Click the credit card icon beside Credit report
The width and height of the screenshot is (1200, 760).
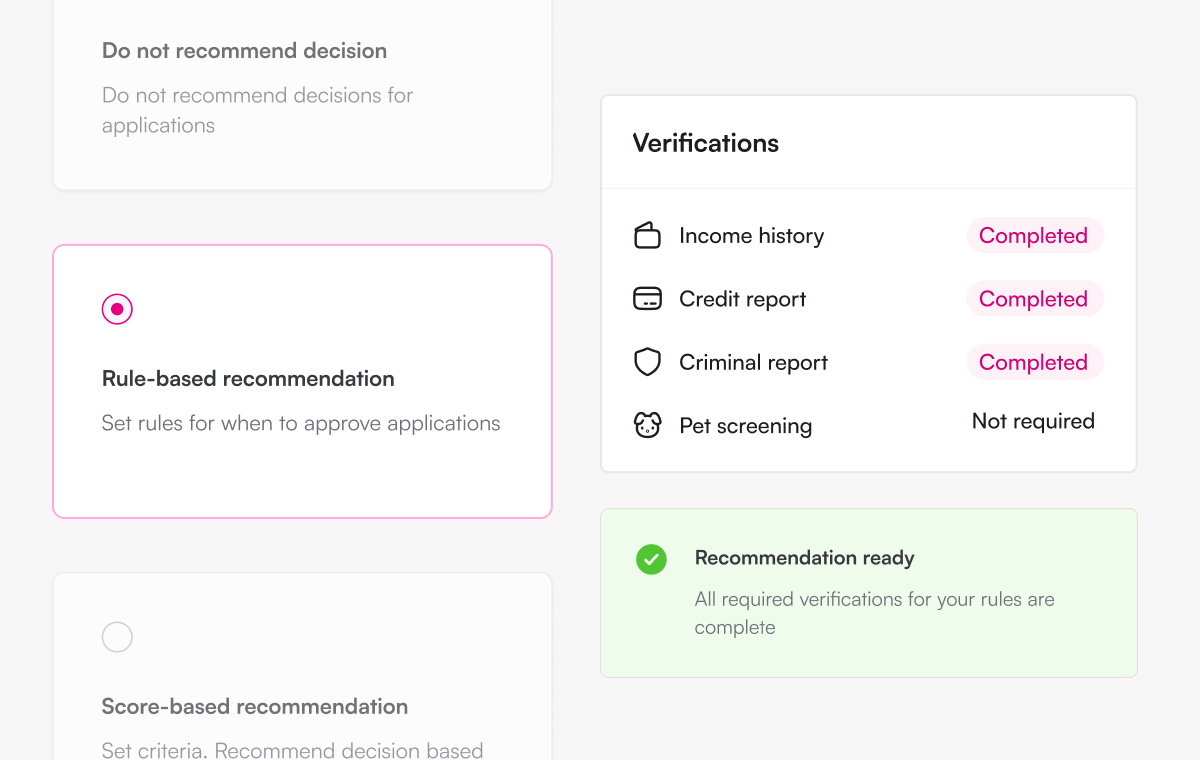coord(648,299)
